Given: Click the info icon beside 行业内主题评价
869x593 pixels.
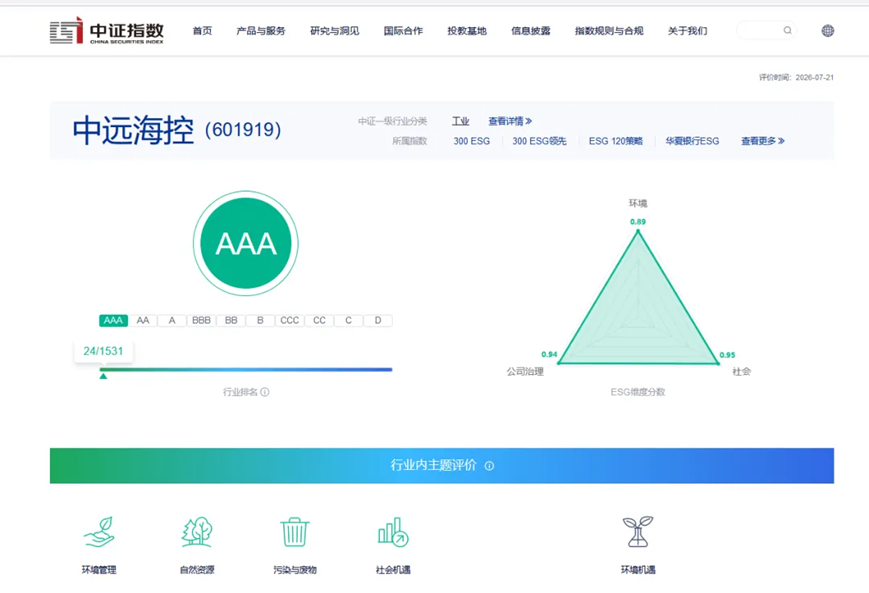Looking at the screenshot, I should tap(489, 466).
